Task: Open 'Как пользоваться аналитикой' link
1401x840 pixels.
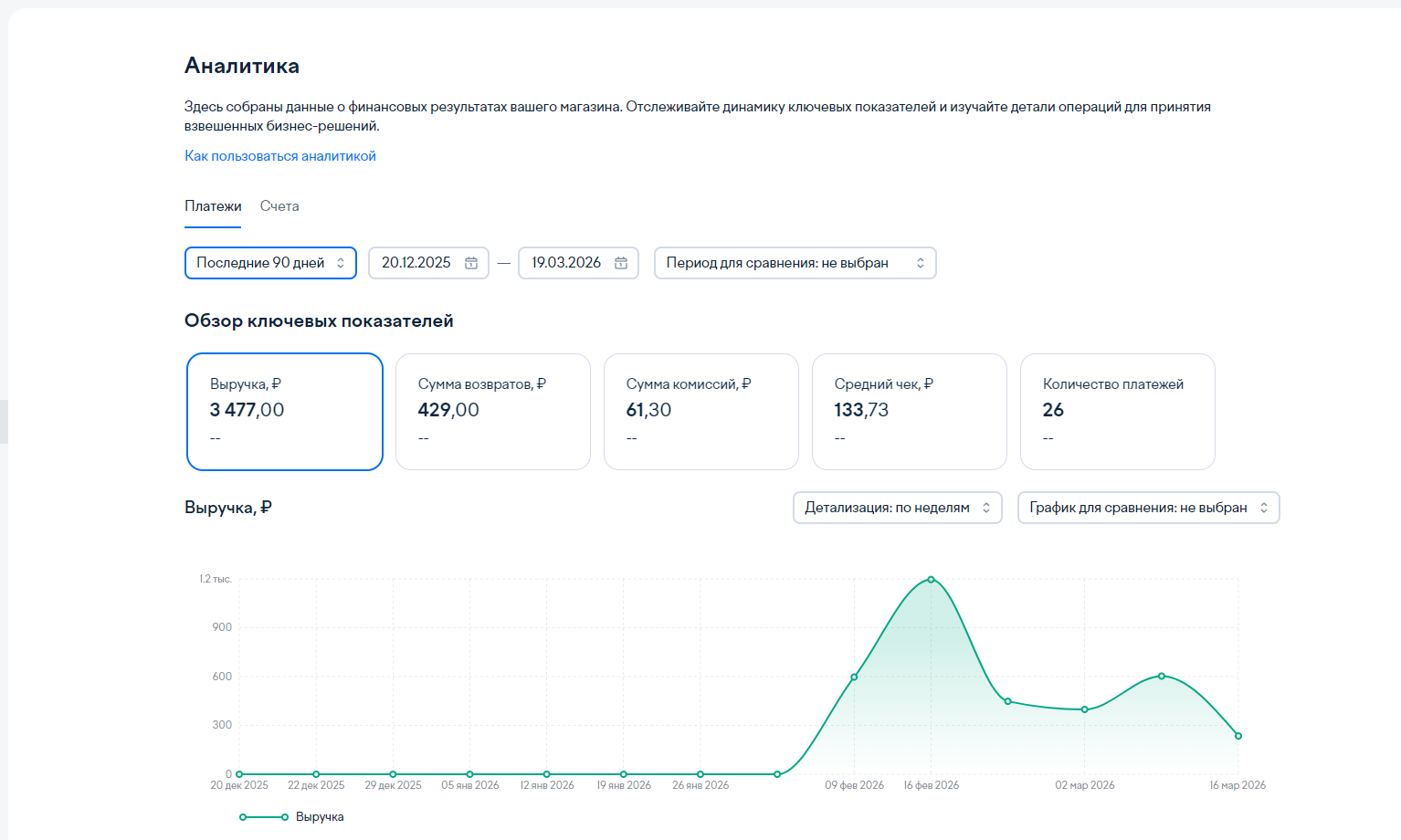Action: coord(280,156)
